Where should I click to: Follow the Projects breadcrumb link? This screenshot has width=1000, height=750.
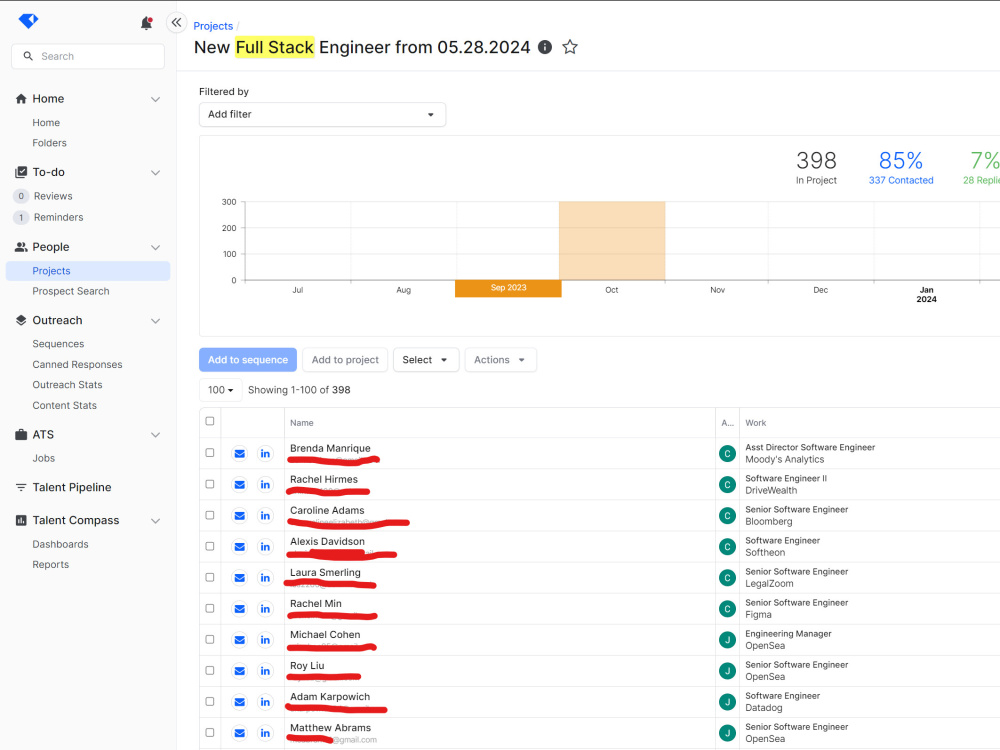pos(213,26)
